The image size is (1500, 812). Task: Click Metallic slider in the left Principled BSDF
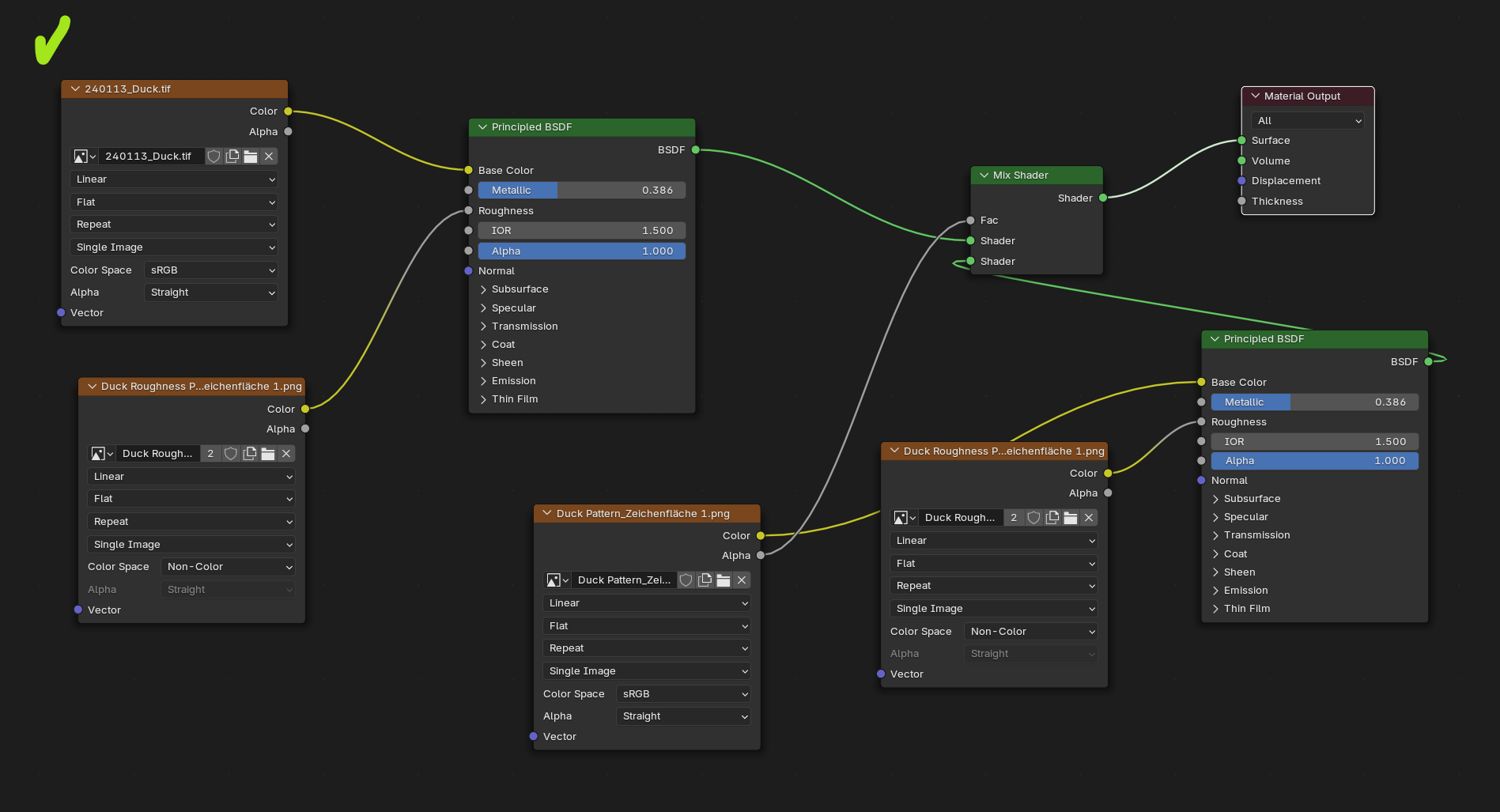(581, 191)
